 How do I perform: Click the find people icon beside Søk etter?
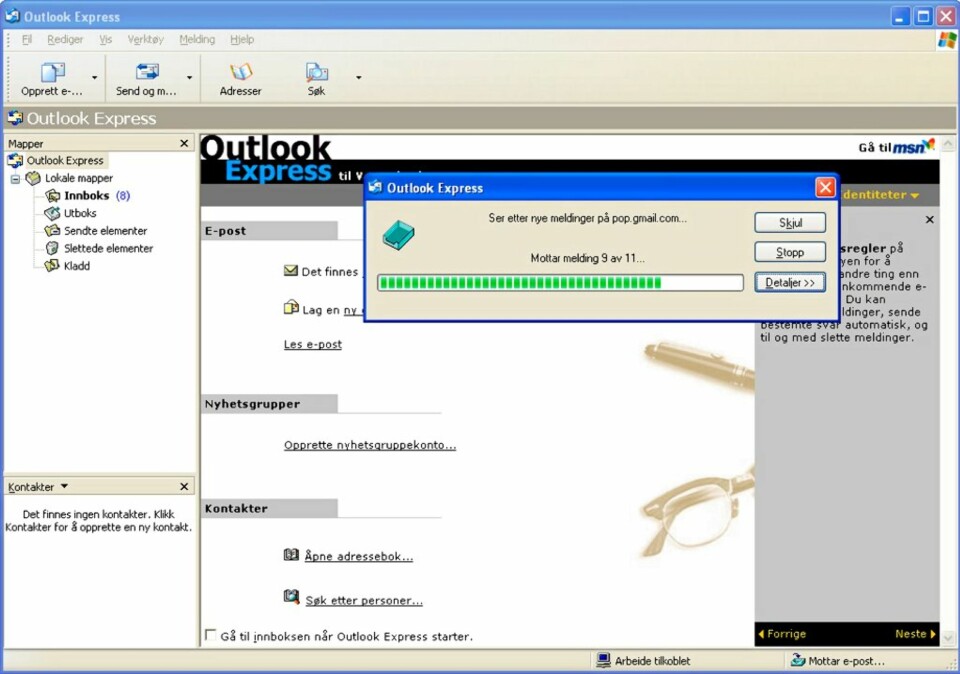pos(291,596)
